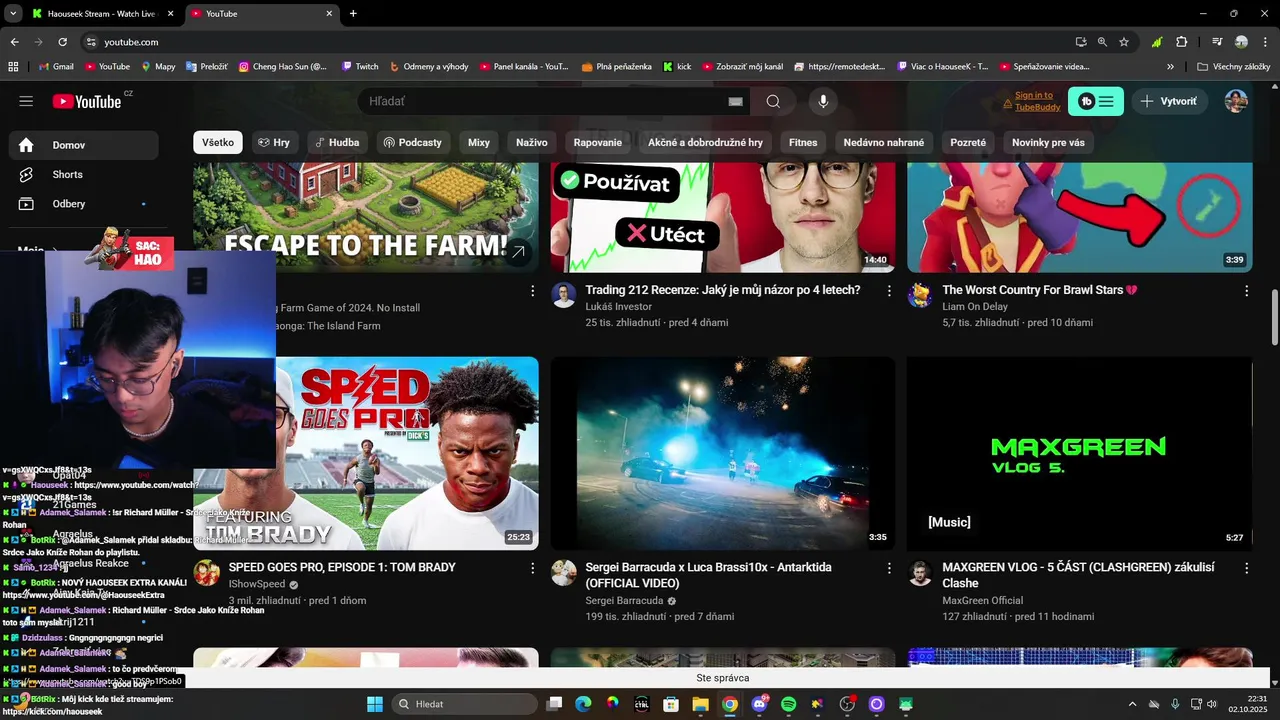The width and height of the screenshot is (1280, 720).
Task: Select the Hudba filter chip
Action: coord(337,142)
